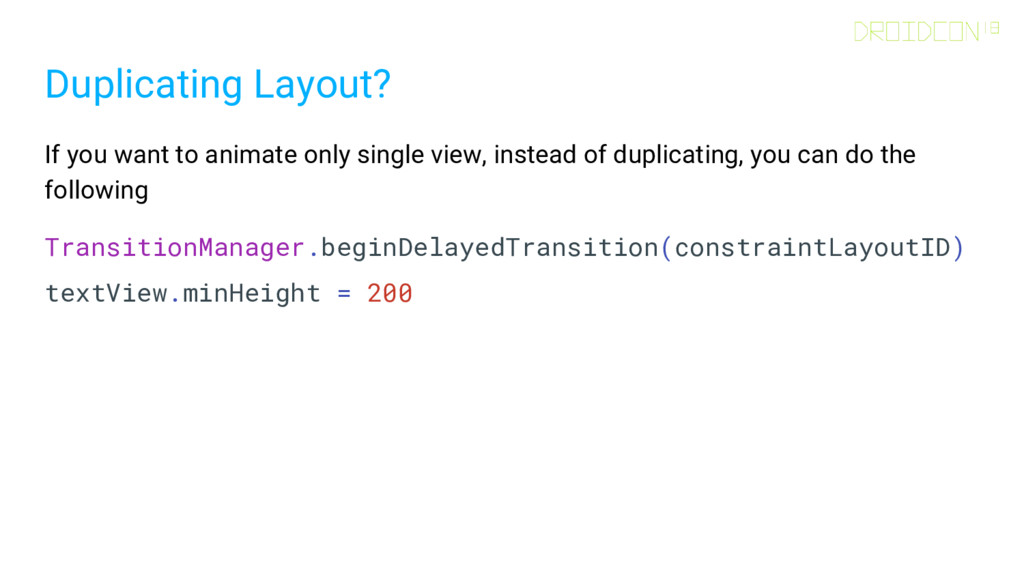1024x576 pixels.
Task: Click the phrase 'single view' in the text
Action: point(421,155)
